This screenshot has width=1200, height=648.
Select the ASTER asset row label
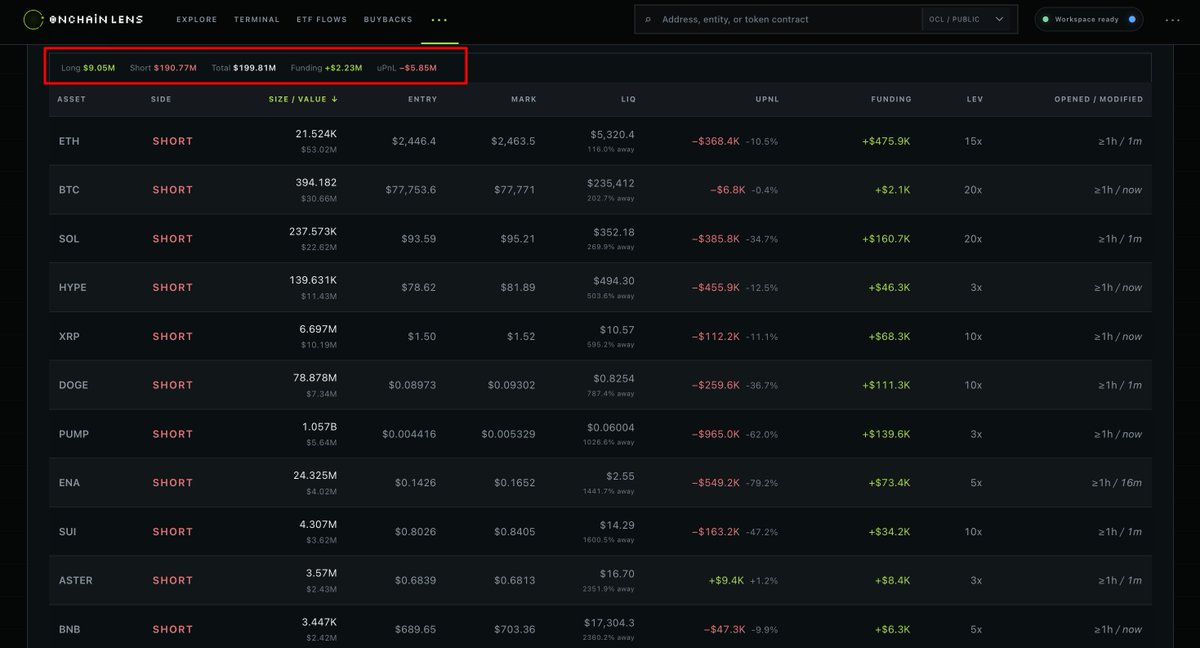[x=76, y=580]
